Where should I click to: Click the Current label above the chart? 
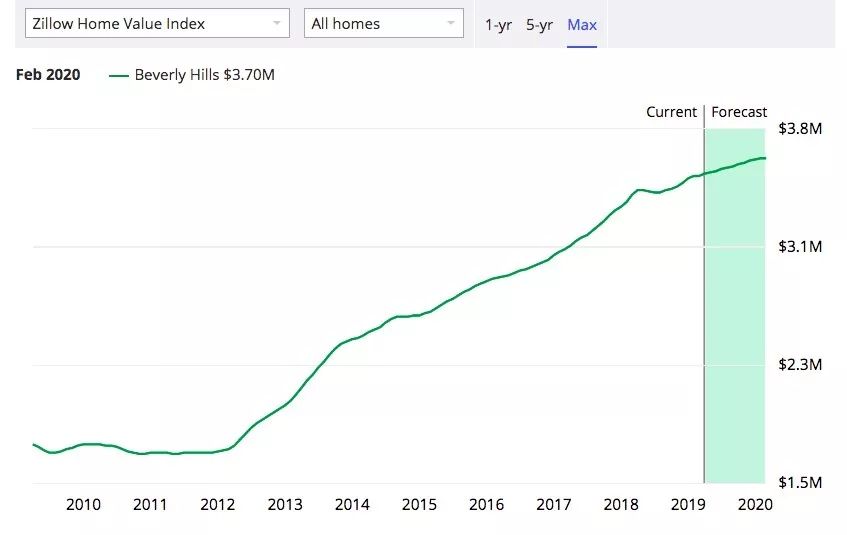(x=671, y=112)
